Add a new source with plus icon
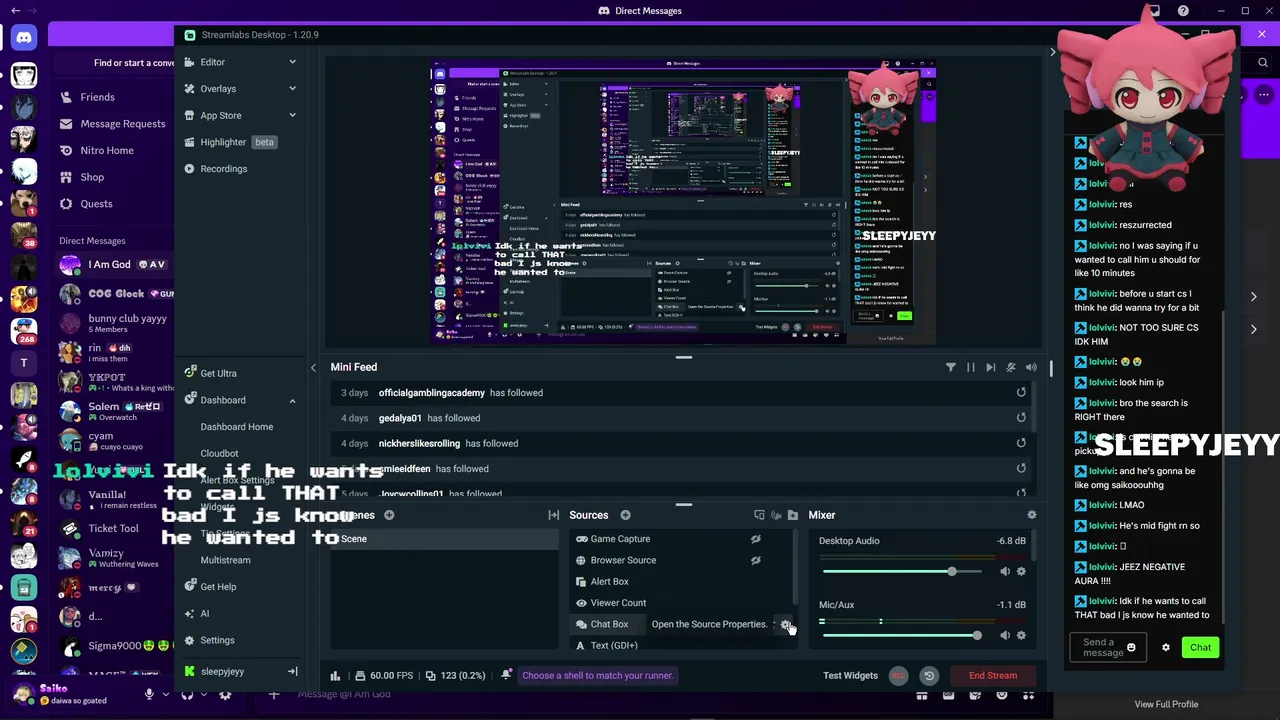The image size is (1280, 720). (625, 515)
